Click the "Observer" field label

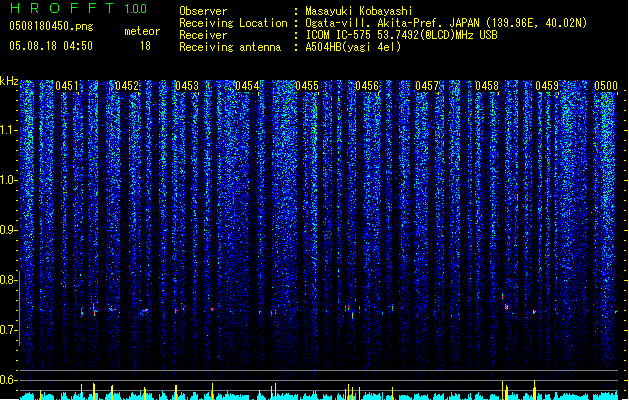coord(203,11)
